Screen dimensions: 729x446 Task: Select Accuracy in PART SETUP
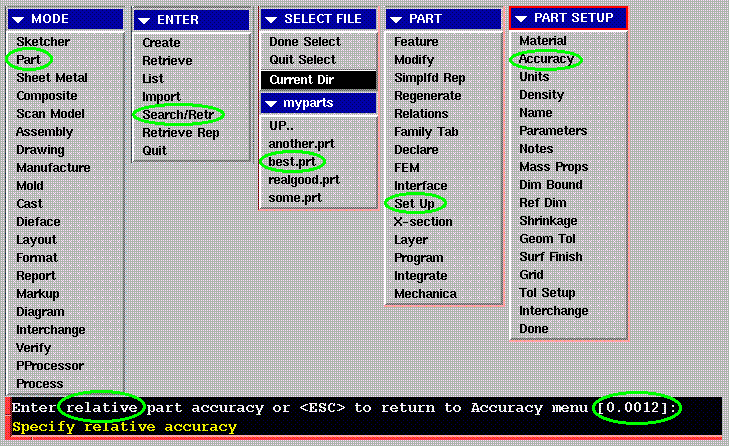pyautogui.click(x=546, y=59)
